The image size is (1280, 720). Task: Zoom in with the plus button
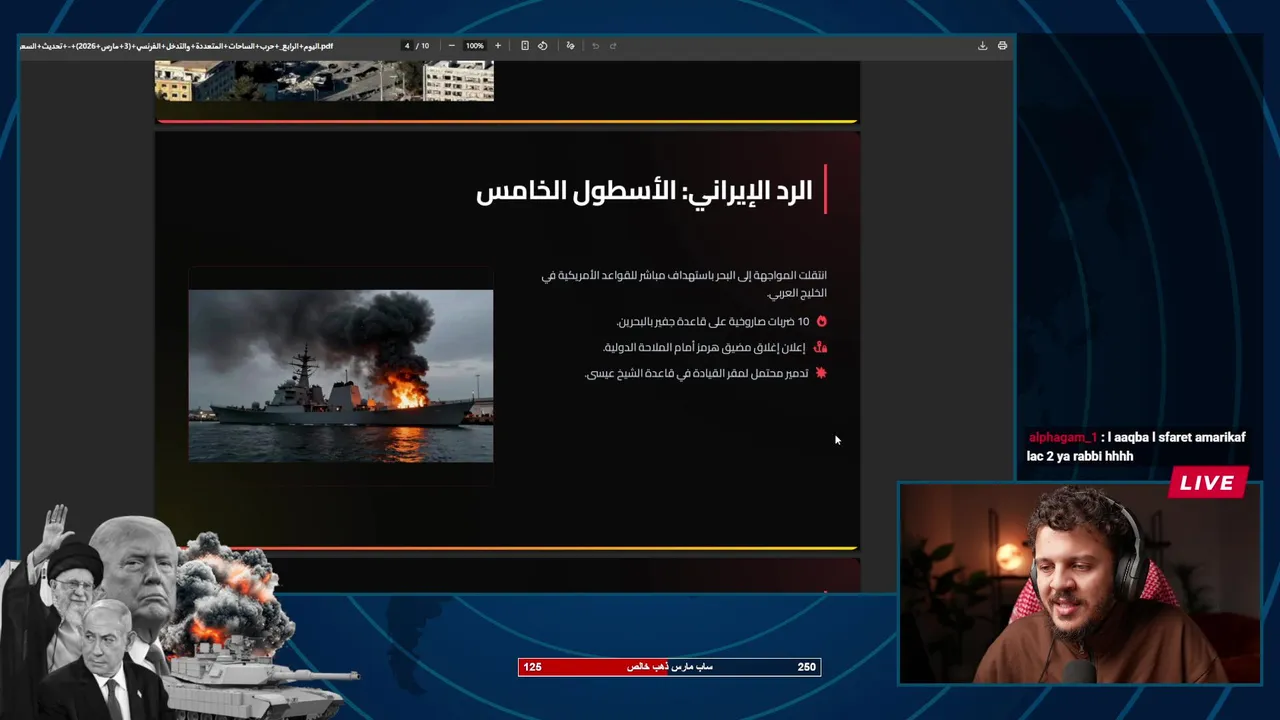click(498, 46)
